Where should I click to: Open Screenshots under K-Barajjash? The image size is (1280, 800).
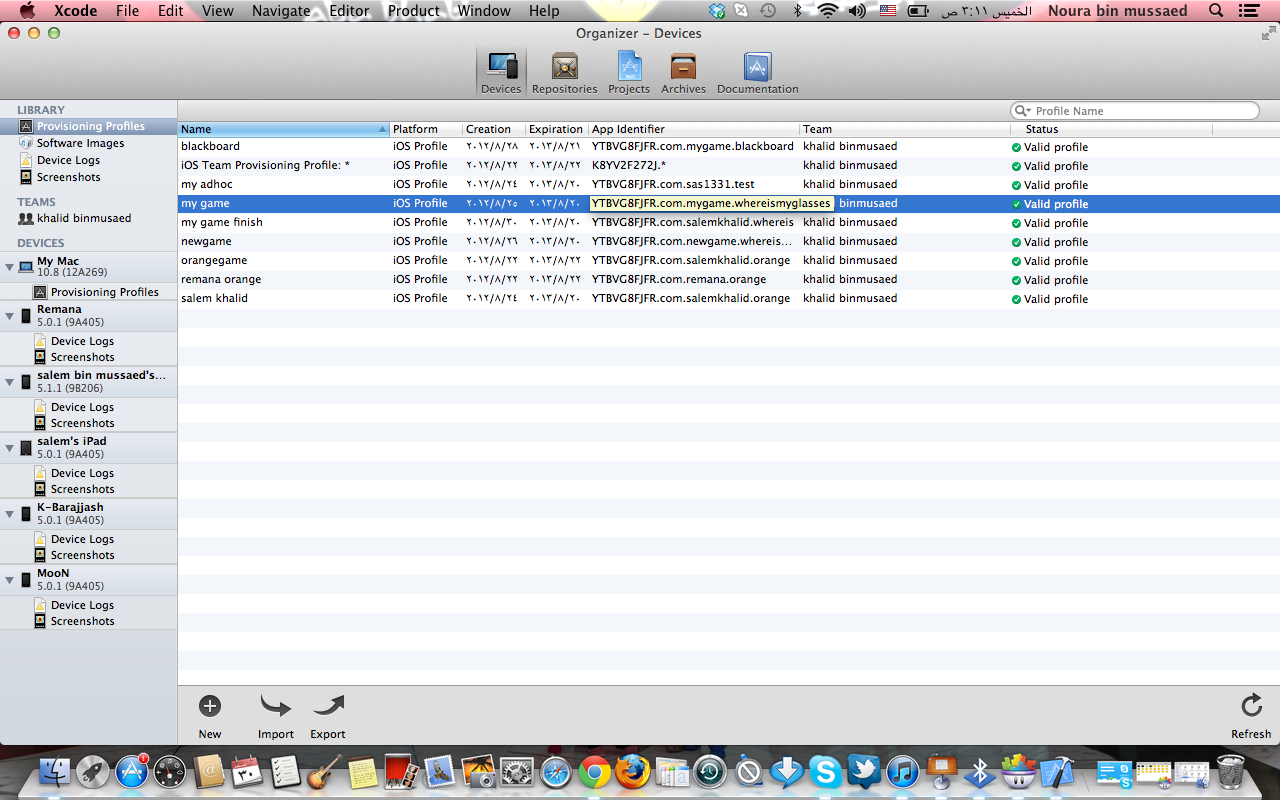coord(82,555)
